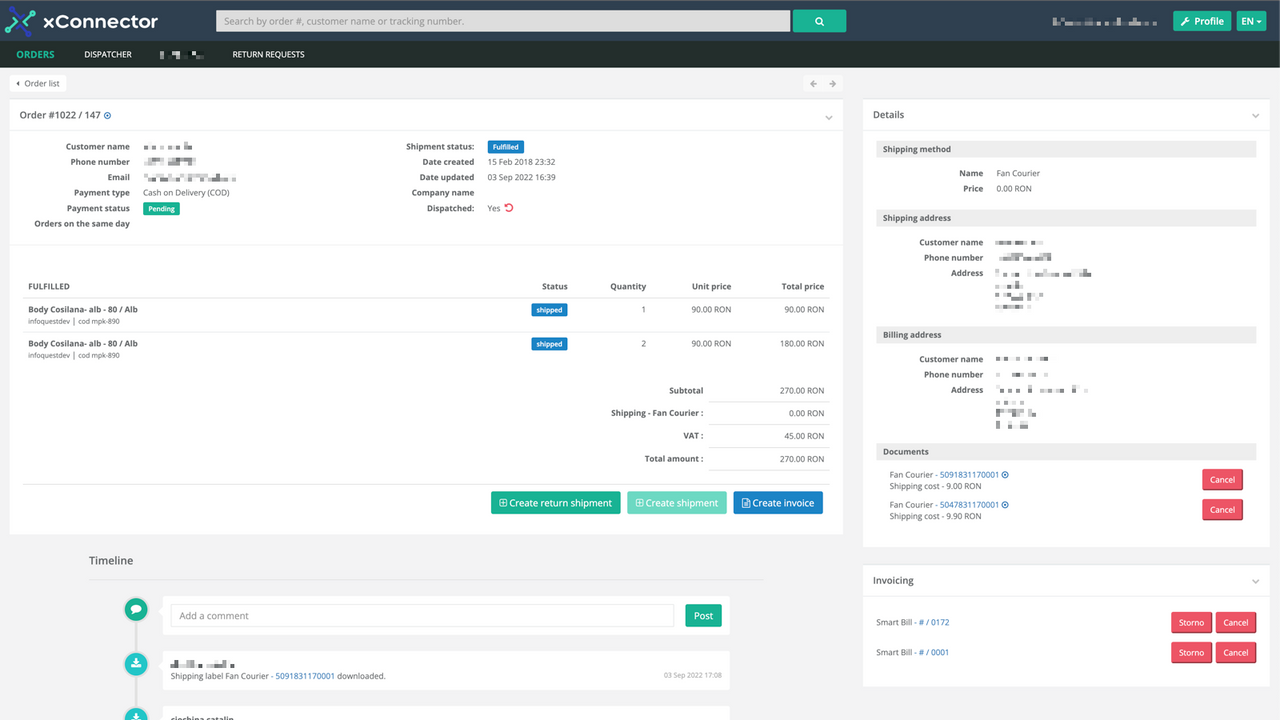Click Create return shipment button
The width and height of the screenshot is (1280, 720).
pos(555,503)
